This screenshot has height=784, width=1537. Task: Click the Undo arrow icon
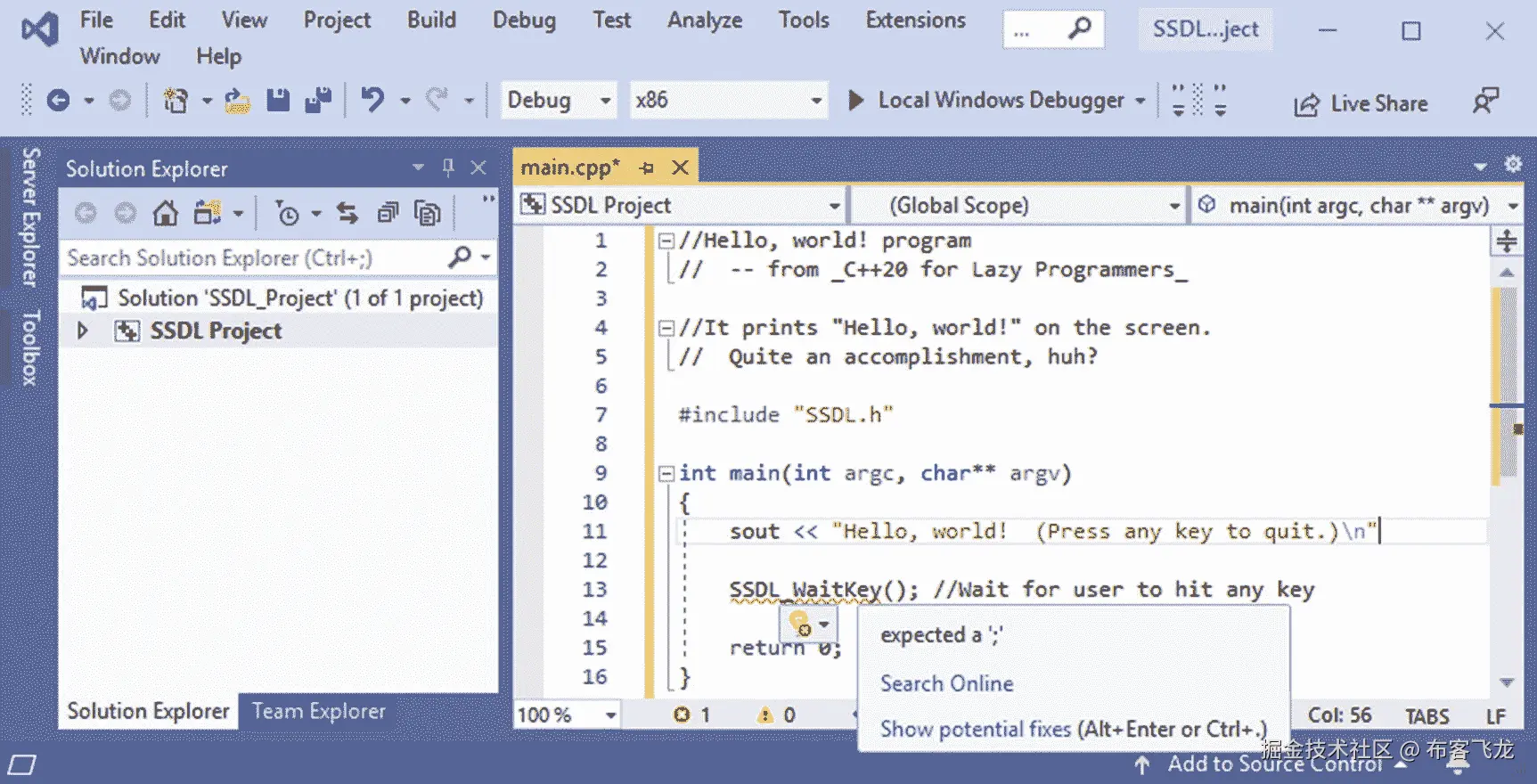(372, 100)
